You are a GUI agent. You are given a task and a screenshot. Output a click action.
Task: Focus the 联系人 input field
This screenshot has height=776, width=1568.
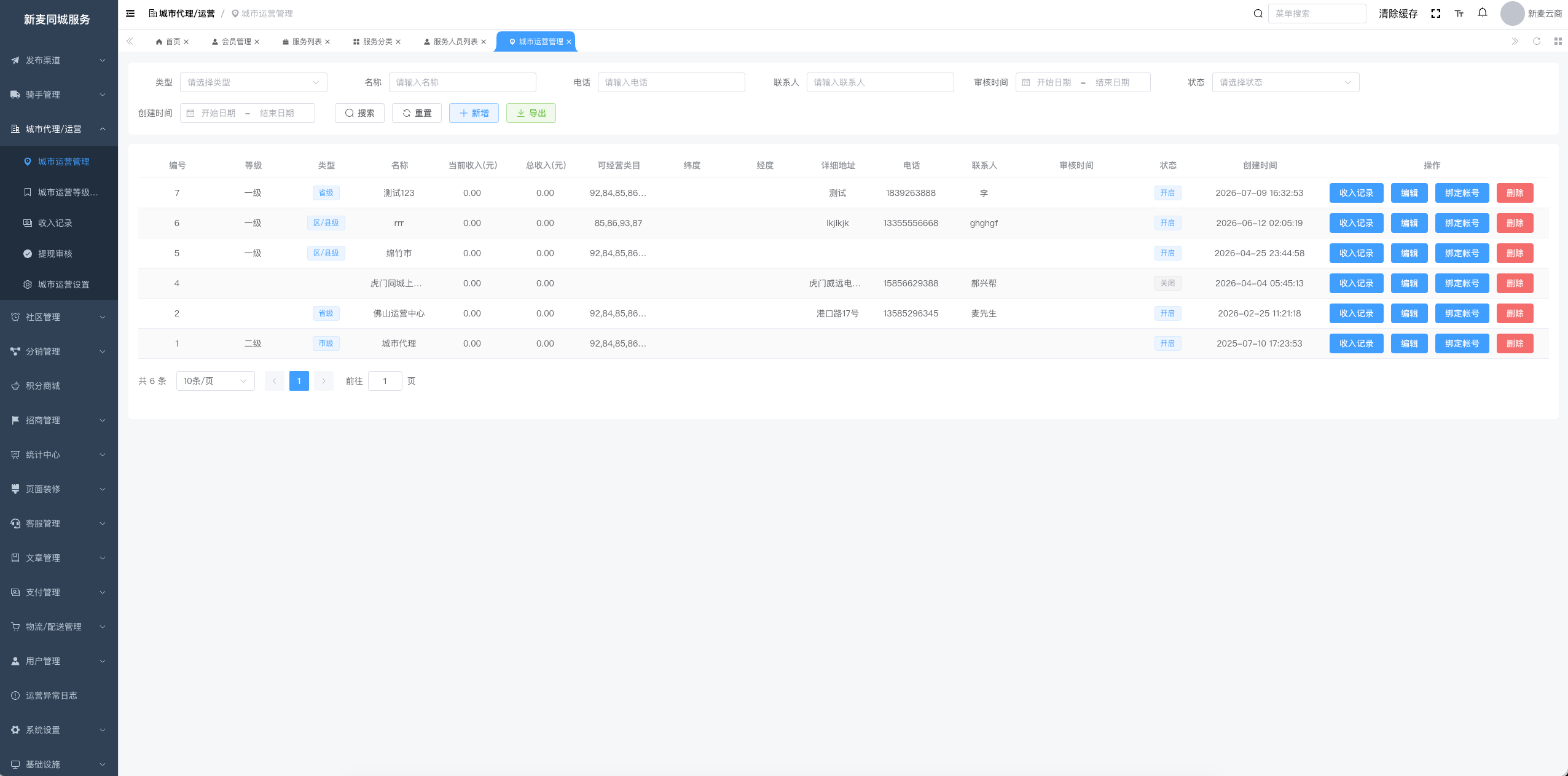point(880,82)
